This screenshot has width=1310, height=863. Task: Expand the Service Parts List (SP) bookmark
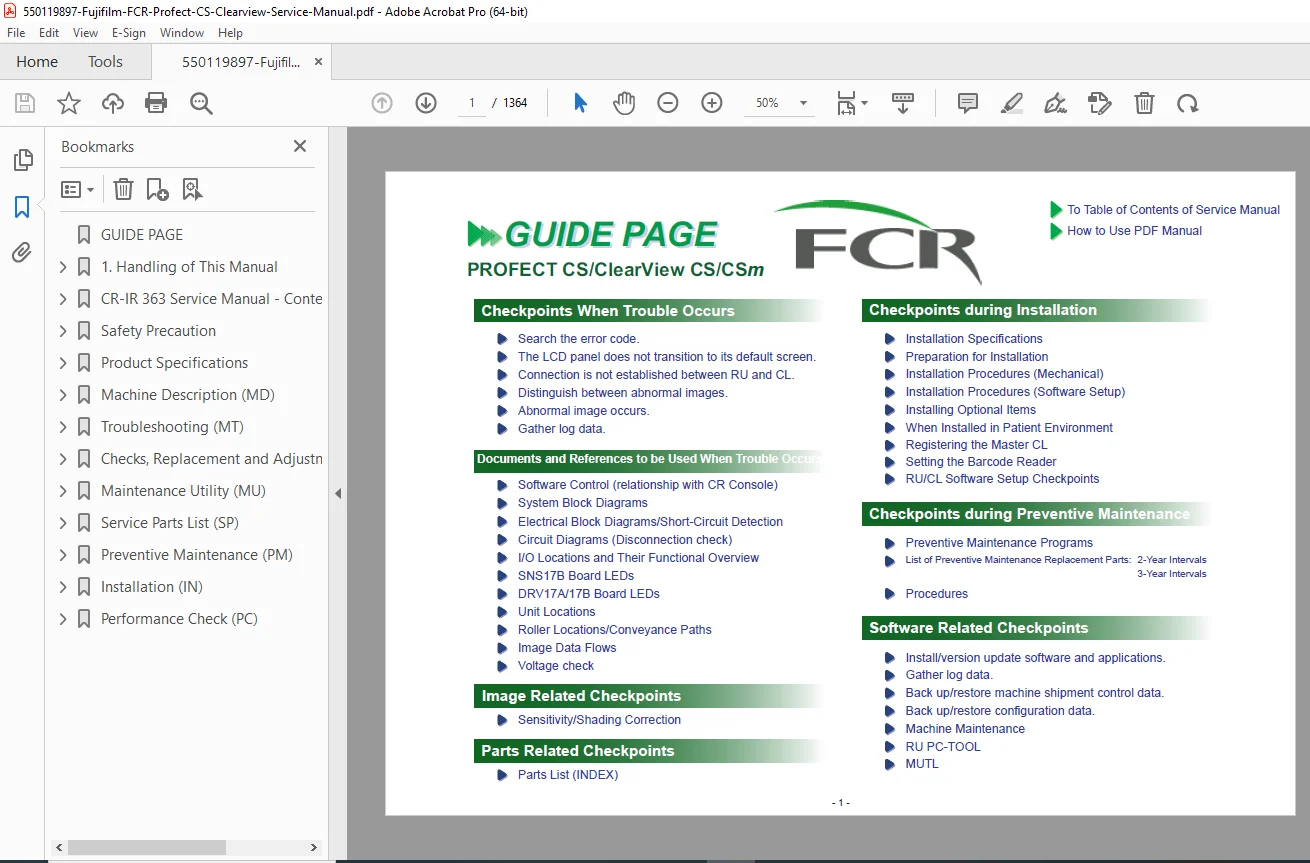[63, 523]
